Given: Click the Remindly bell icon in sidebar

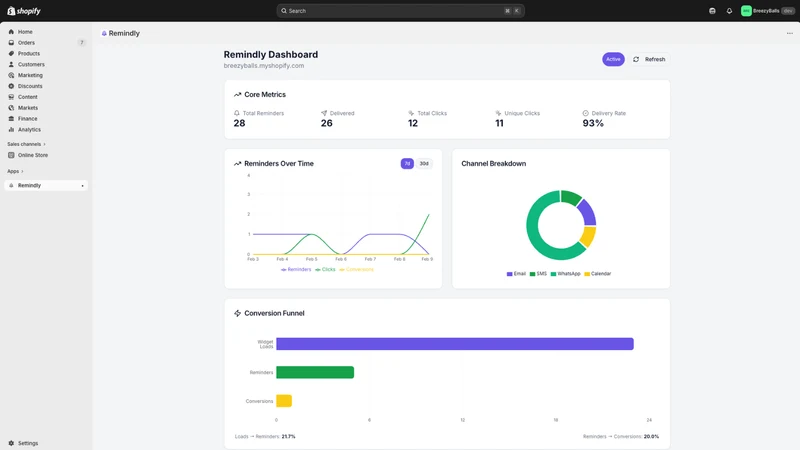Looking at the screenshot, I should pyautogui.click(x=11, y=185).
